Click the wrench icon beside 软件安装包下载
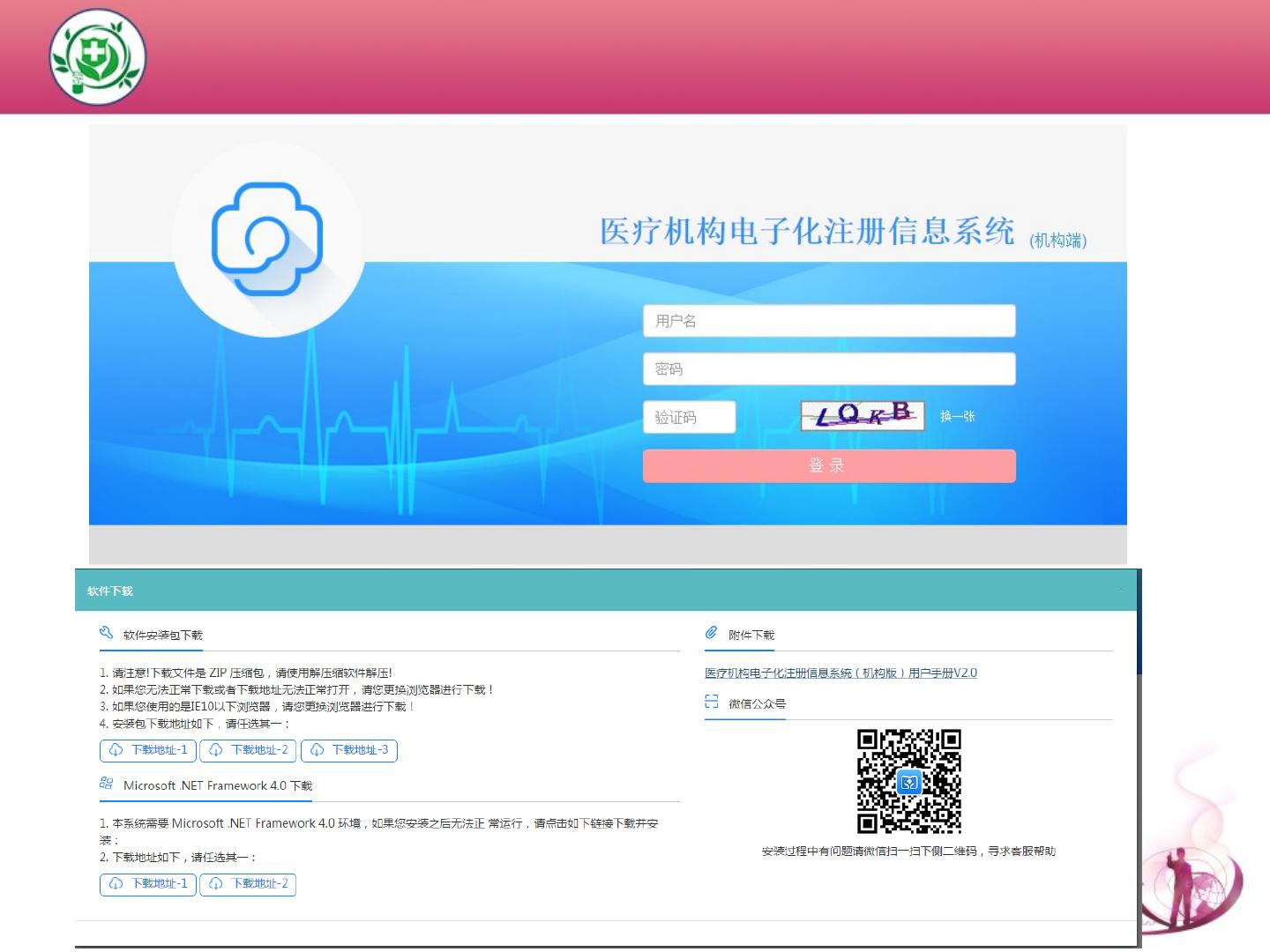The width and height of the screenshot is (1270, 952). click(x=107, y=633)
